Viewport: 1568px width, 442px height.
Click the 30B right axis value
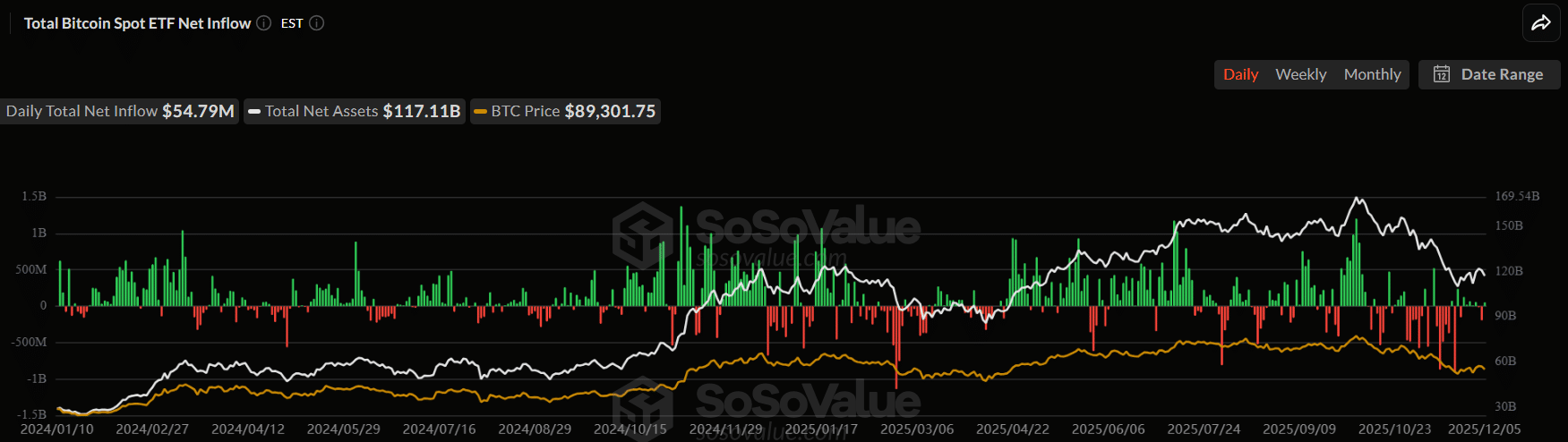point(1505,406)
